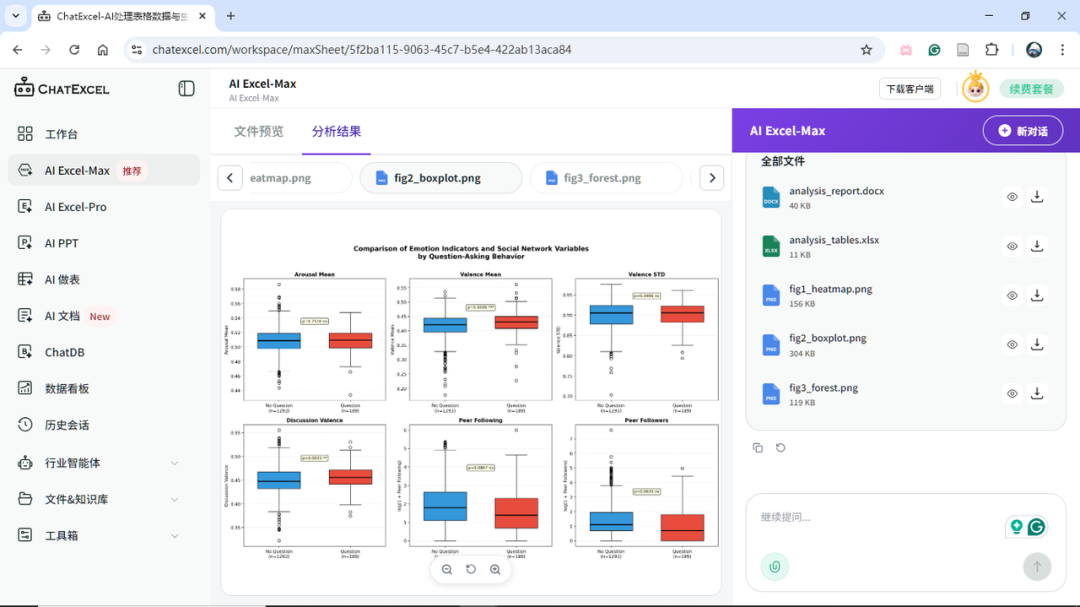1080x607 pixels.
Task: Download fig2_boxplot.png
Action: point(1037,344)
